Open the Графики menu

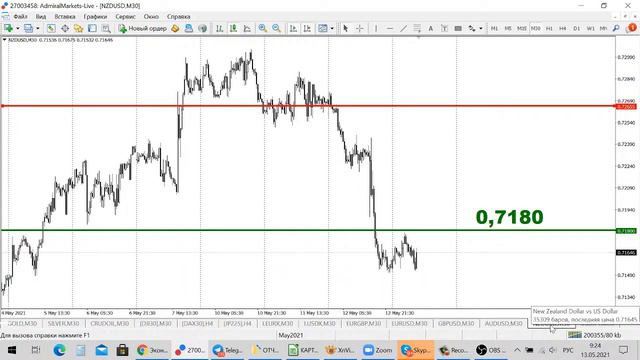pos(95,17)
